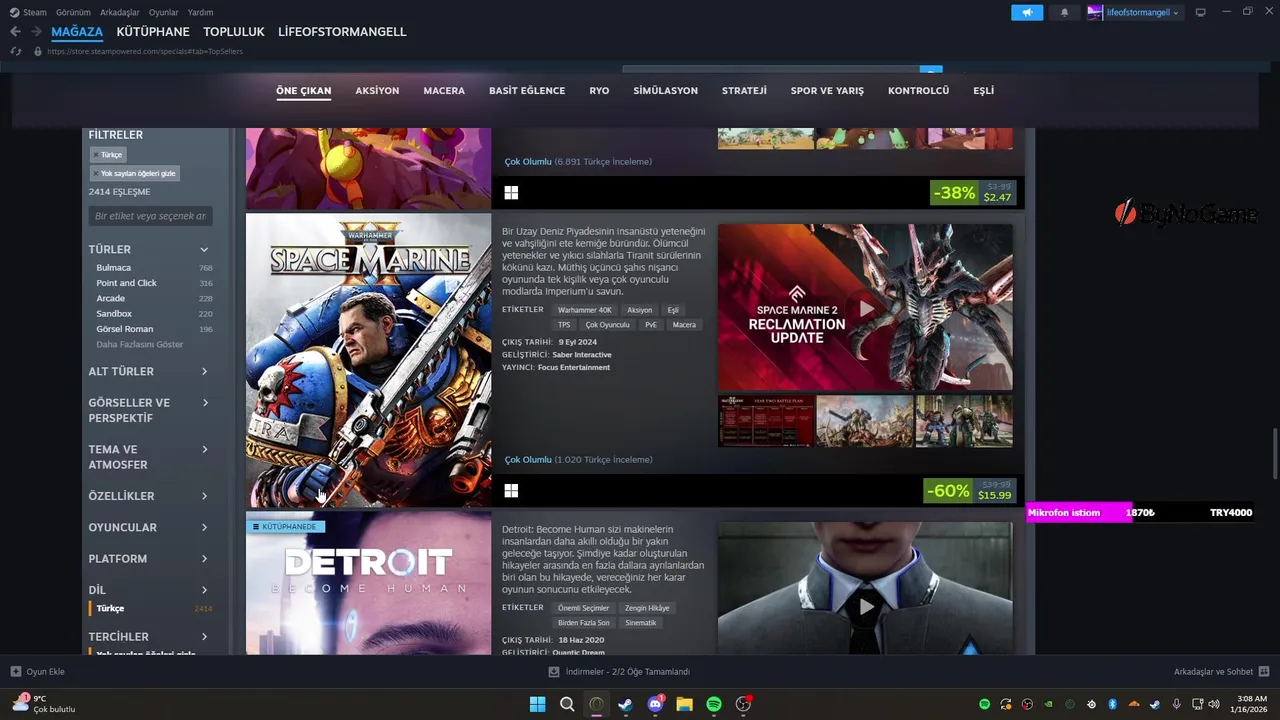Select the STRATEJİ tab
Screen dimensions: 1280x720
click(x=744, y=91)
